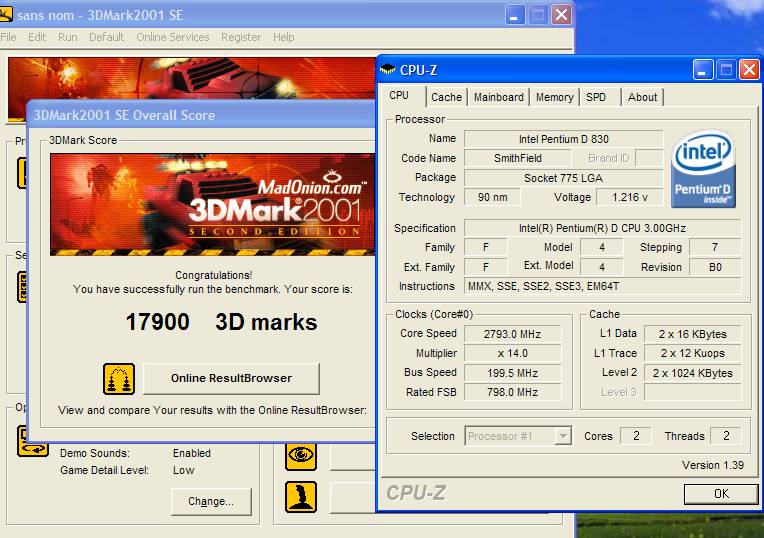The height and width of the screenshot is (538, 764).
Task: Click the Game Detail Level value 'Low'
Action: click(x=184, y=470)
